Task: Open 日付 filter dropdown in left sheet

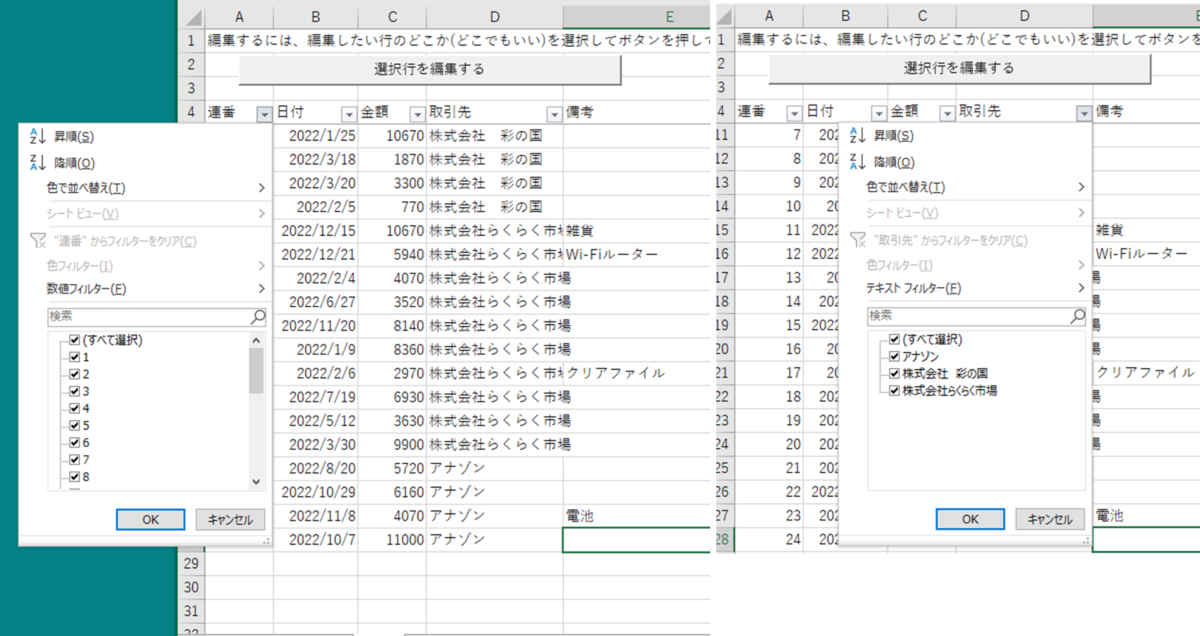Action: [x=349, y=114]
